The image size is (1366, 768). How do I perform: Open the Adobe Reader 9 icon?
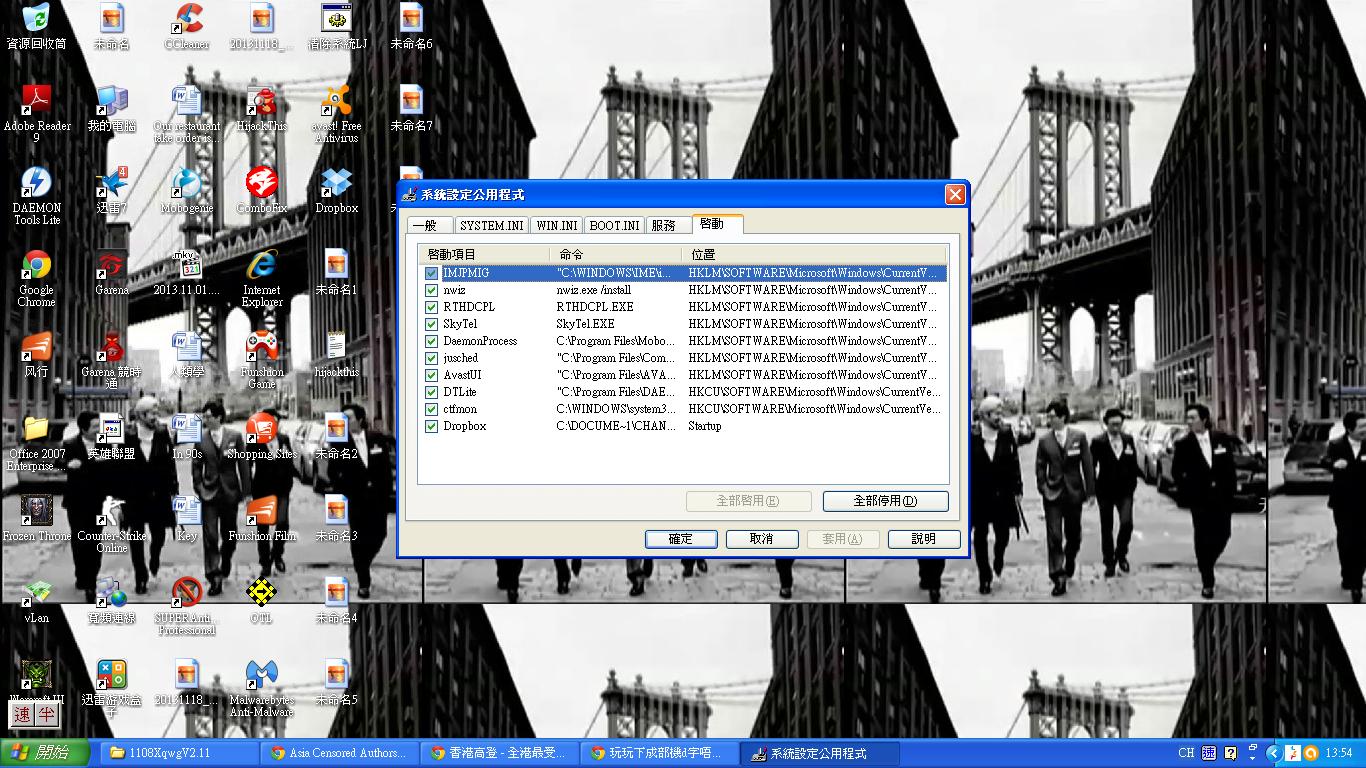pyautogui.click(x=36, y=104)
